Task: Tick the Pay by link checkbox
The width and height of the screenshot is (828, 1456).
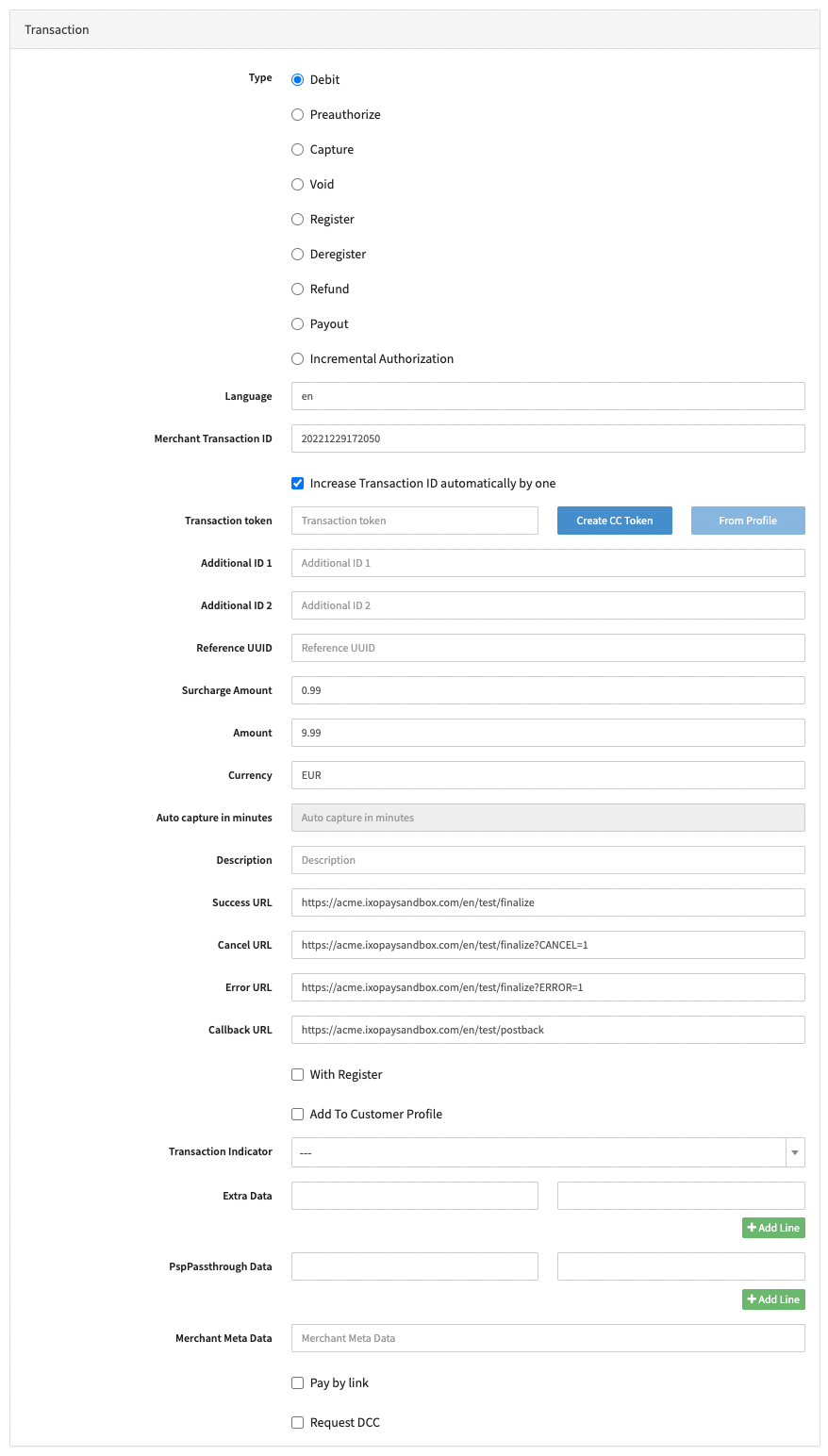Action: (297, 1382)
